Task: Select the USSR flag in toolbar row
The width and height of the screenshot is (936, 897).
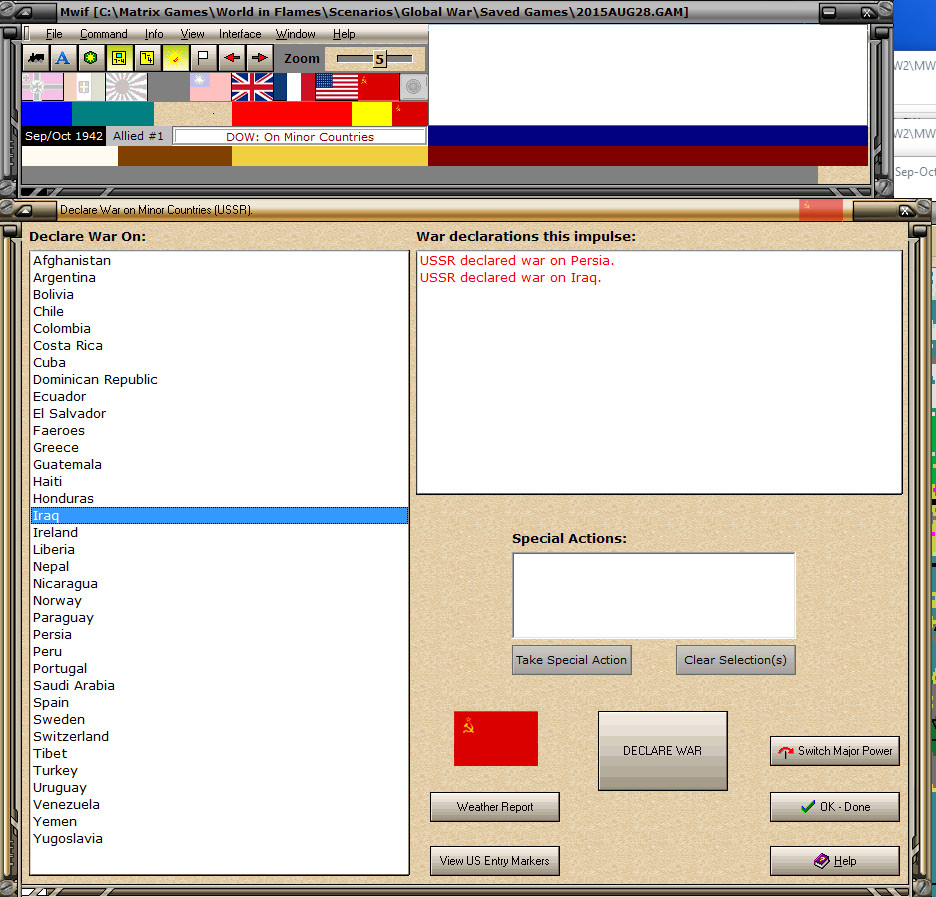Action: coord(378,87)
